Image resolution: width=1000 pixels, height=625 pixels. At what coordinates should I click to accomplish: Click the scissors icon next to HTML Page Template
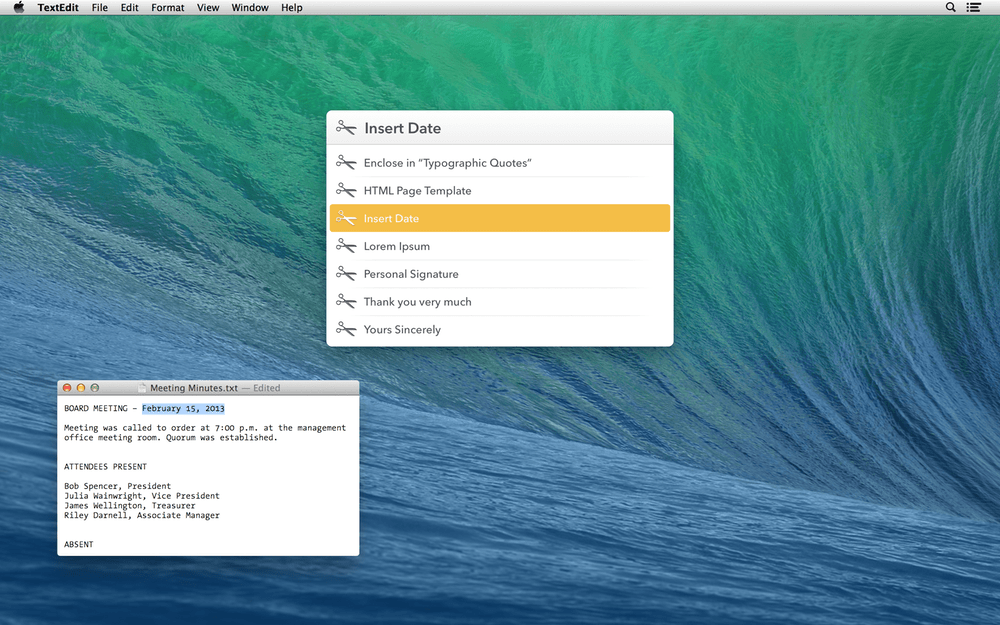[x=346, y=191]
